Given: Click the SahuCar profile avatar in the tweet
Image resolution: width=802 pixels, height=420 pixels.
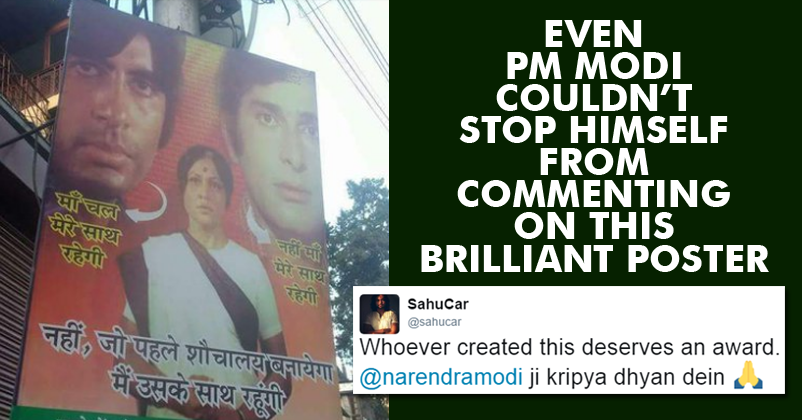Looking at the screenshot, I should [x=379, y=314].
